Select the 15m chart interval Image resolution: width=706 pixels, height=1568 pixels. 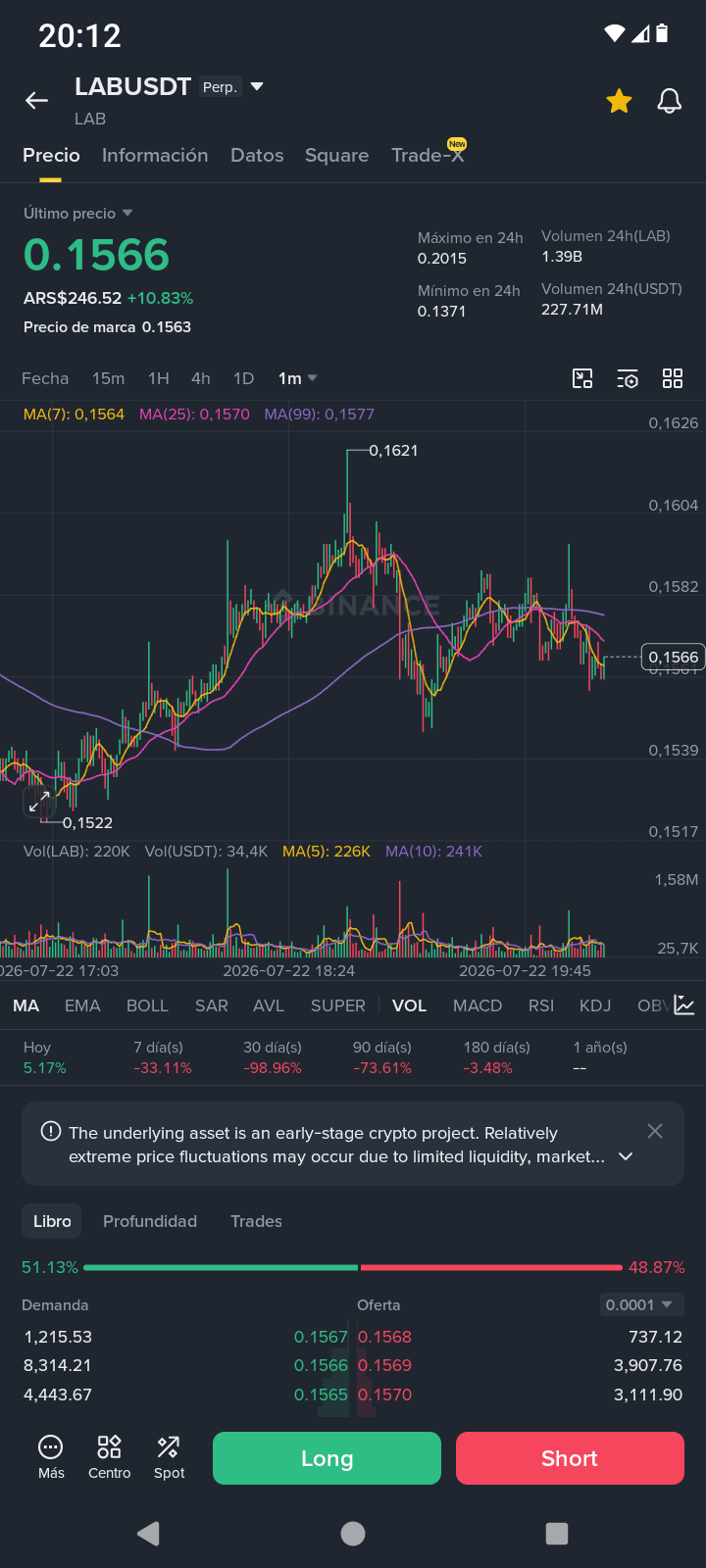tap(108, 378)
